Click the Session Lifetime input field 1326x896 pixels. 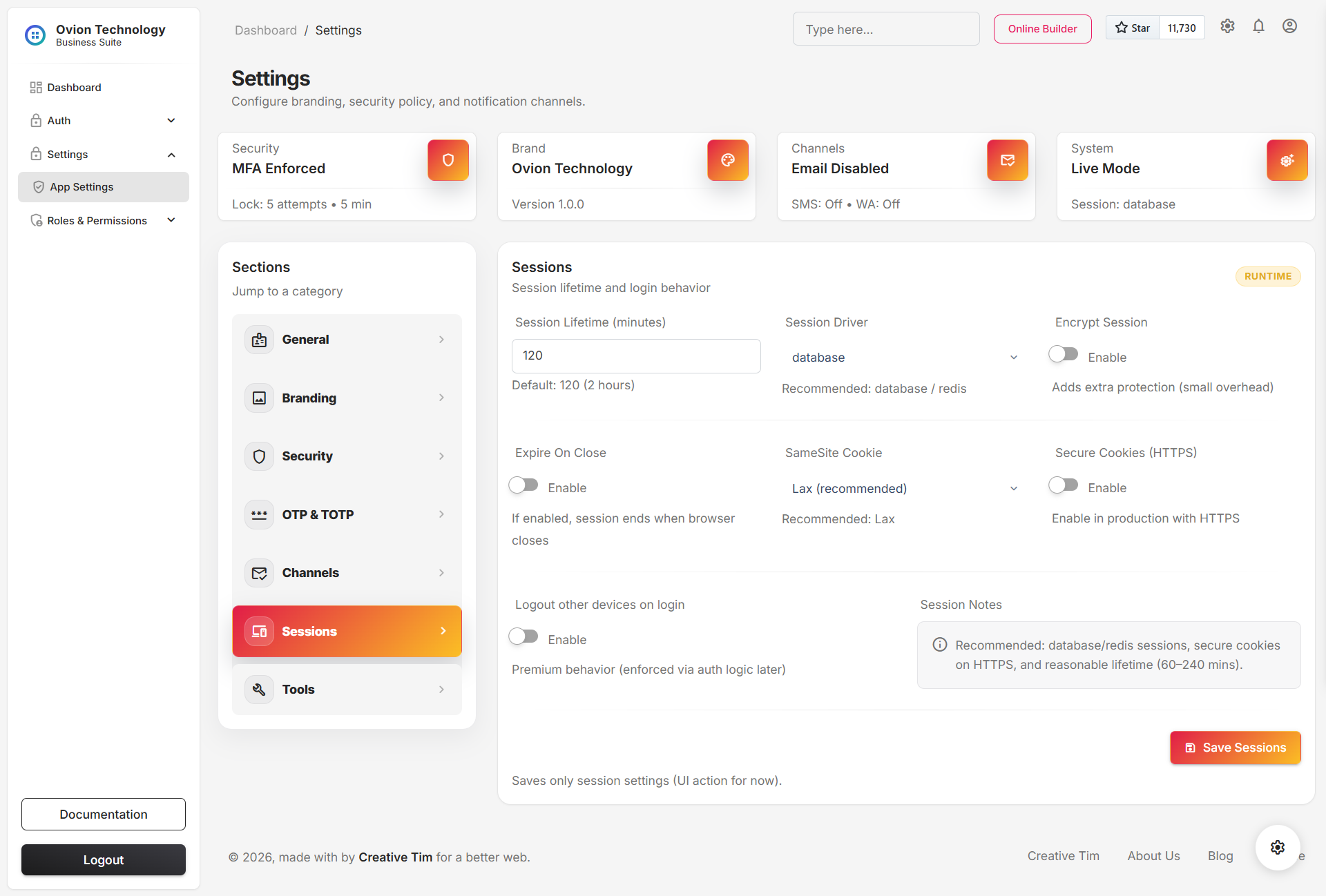[635, 356]
